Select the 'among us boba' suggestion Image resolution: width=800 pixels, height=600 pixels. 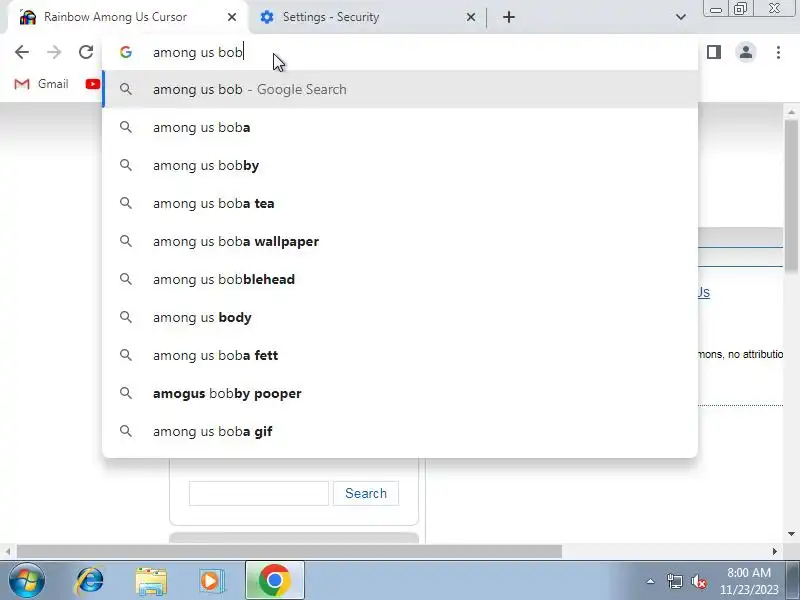(400, 128)
